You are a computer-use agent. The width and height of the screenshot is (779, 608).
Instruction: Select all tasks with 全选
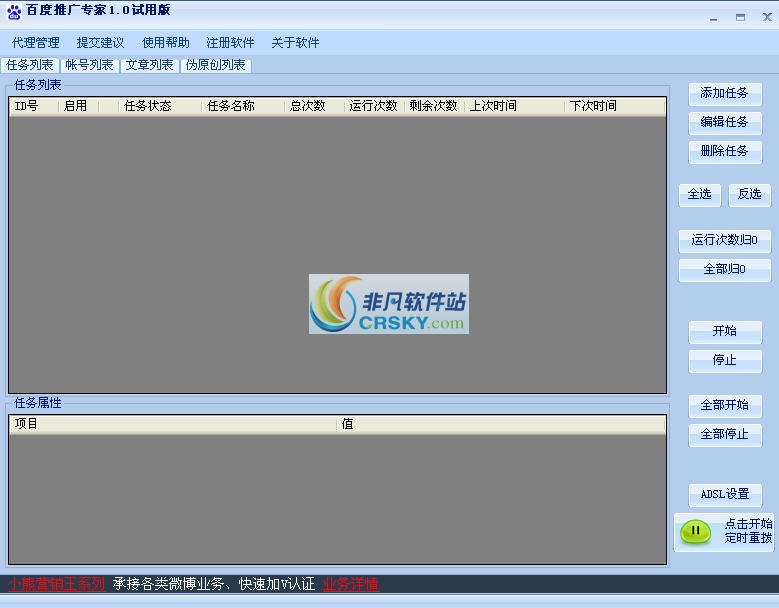pyautogui.click(x=700, y=194)
